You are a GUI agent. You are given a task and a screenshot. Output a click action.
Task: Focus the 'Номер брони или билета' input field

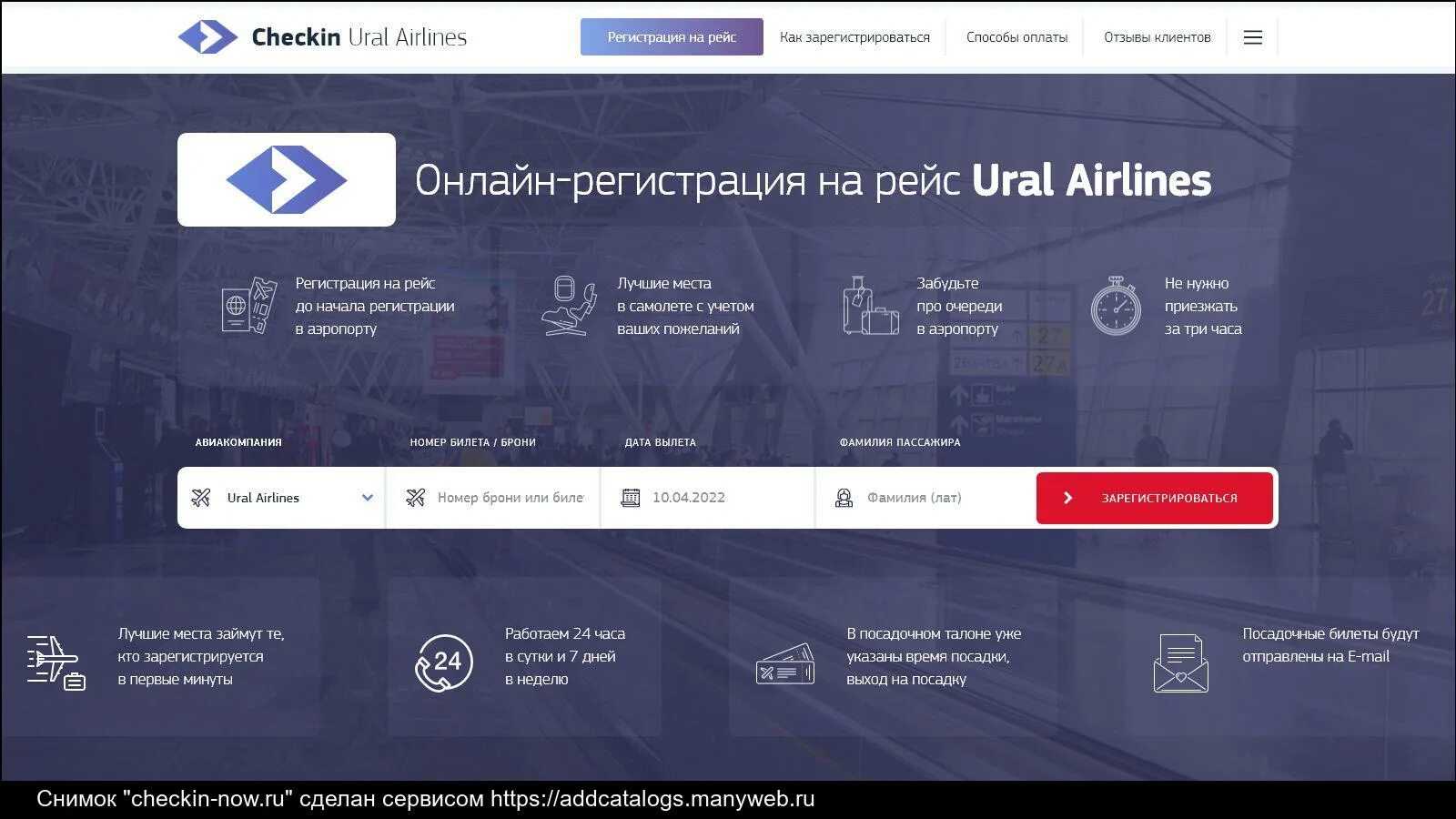point(493,498)
